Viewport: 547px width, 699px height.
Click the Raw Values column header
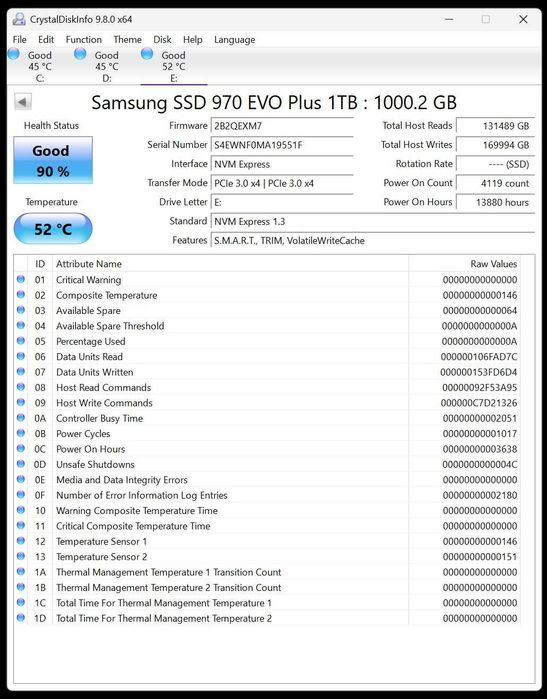[x=464, y=263]
